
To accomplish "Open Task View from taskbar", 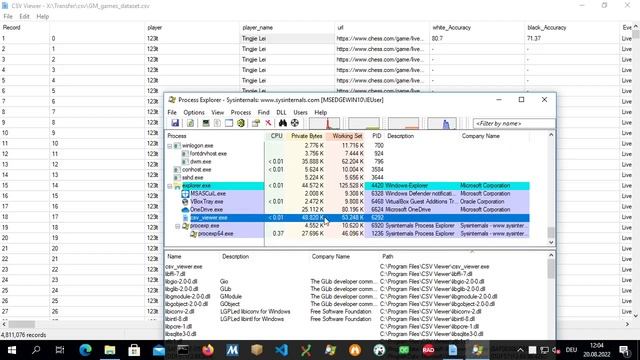I will [60, 350].
